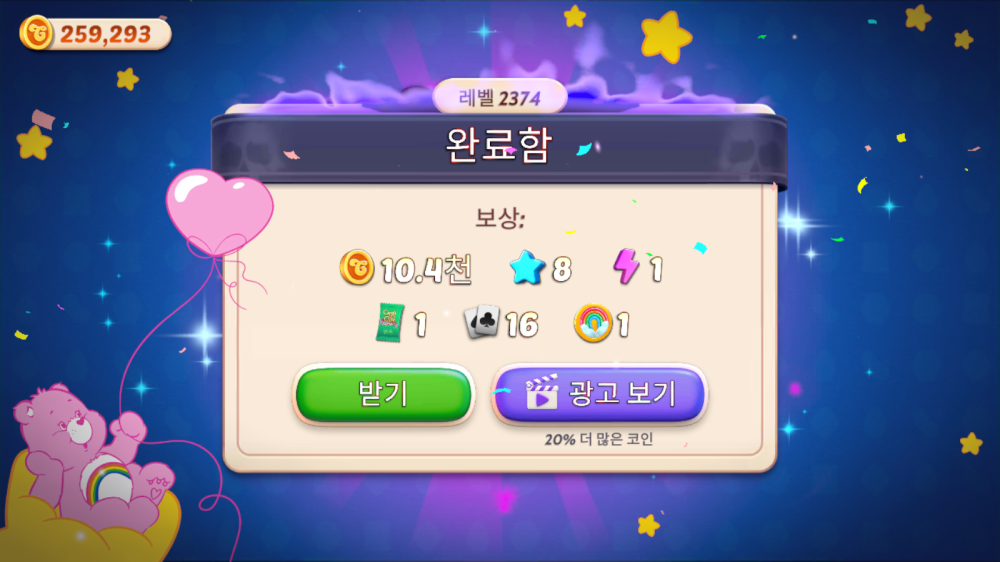Click the large yellow star decoration
This screenshot has height=562, width=1000.
[x=666, y=36]
